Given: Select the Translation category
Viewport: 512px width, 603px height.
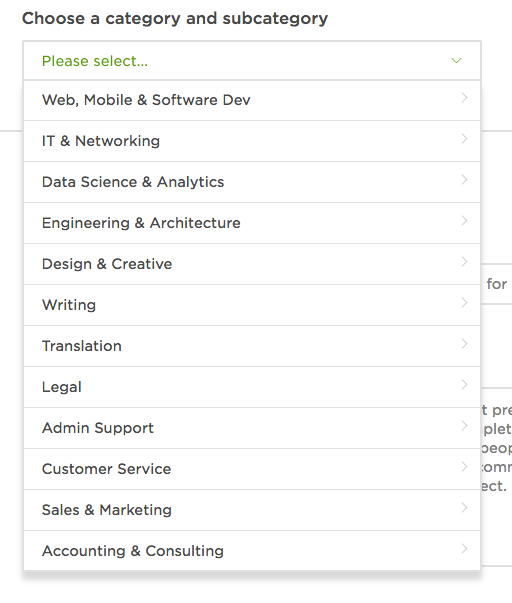Looking at the screenshot, I should (252, 346).
